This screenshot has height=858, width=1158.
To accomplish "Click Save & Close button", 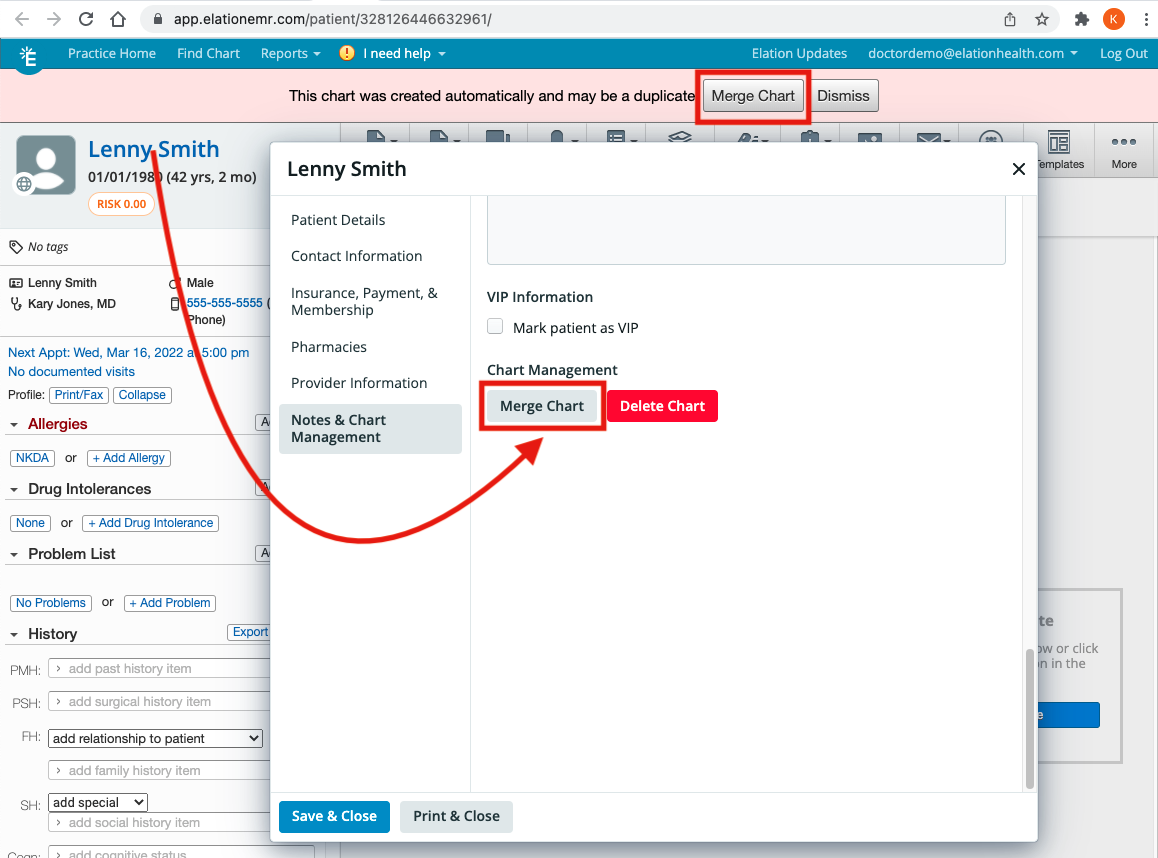I will 334,816.
